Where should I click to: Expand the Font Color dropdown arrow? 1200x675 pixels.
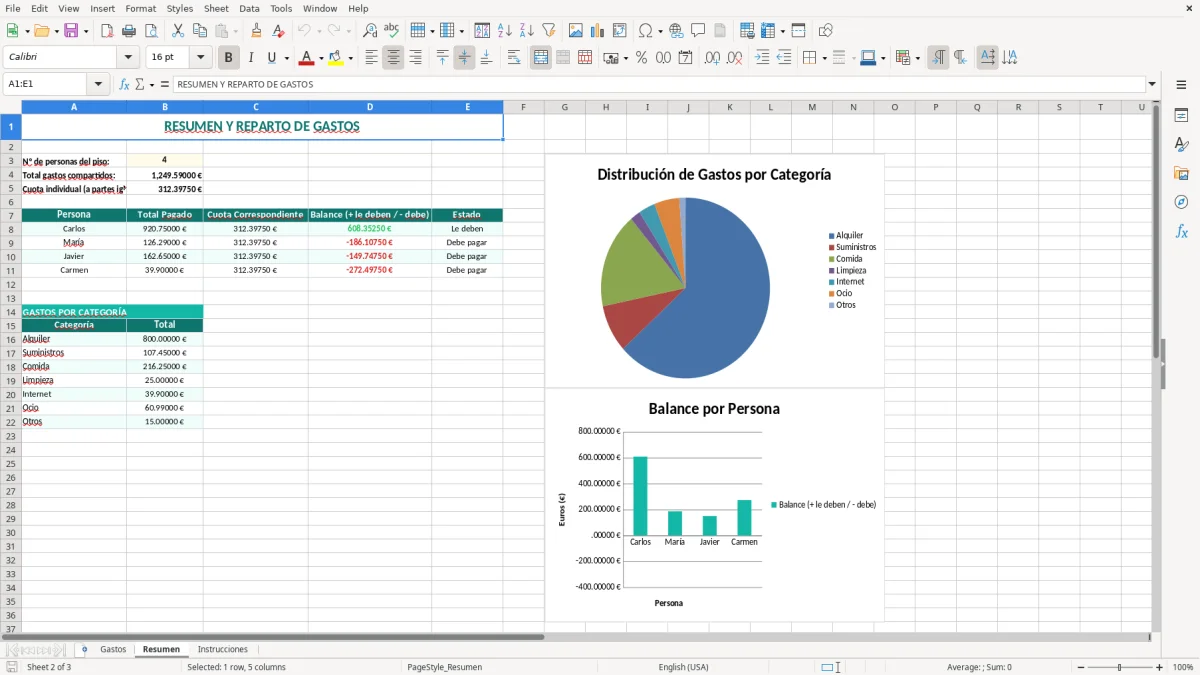(x=321, y=58)
